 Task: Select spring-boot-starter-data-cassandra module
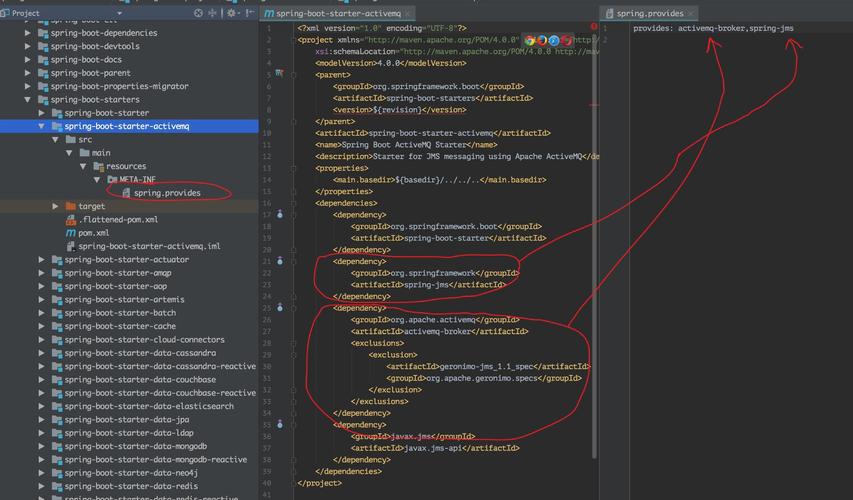pos(140,353)
